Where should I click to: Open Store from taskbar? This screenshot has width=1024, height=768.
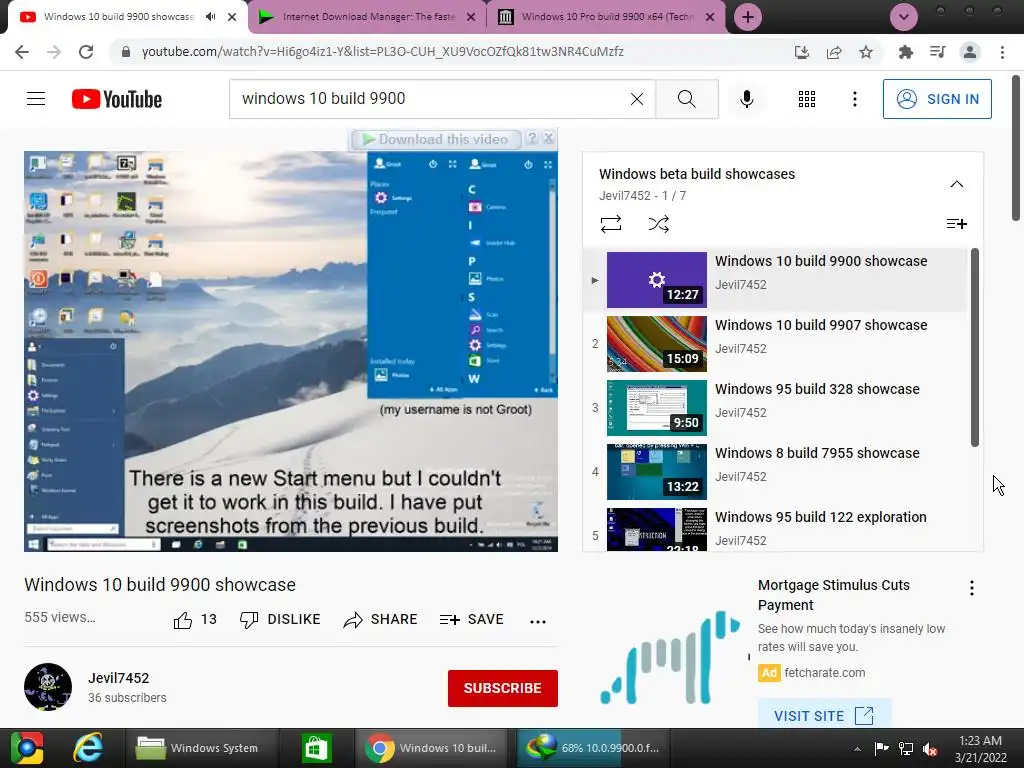click(317, 748)
